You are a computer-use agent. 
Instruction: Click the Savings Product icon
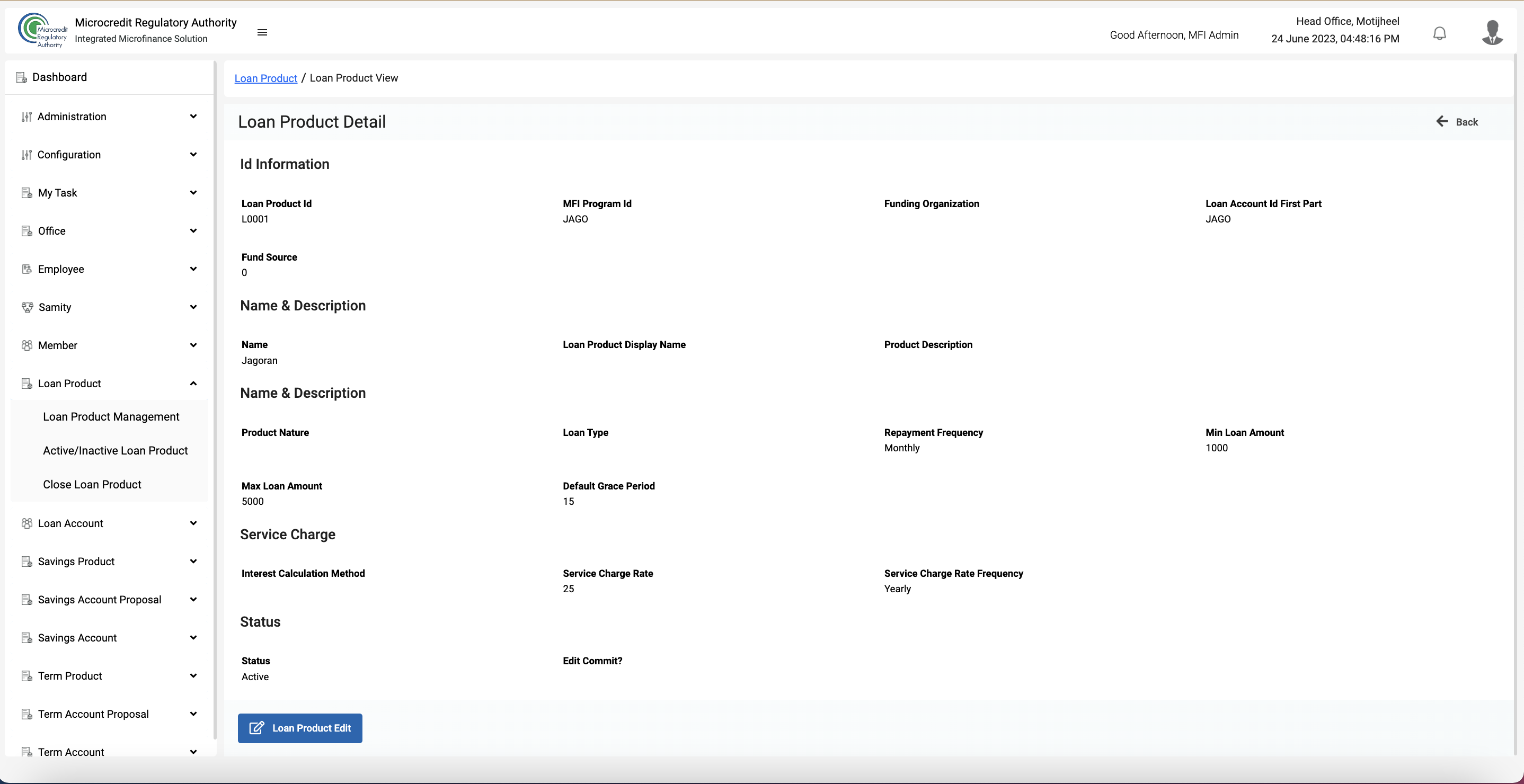[x=26, y=562]
